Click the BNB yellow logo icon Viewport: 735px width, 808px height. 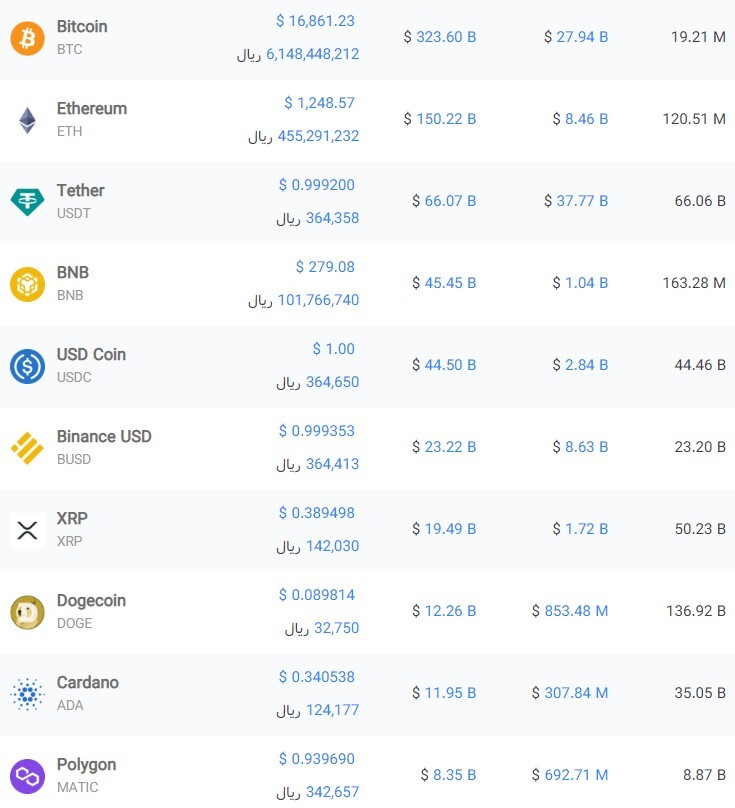point(27,284)
